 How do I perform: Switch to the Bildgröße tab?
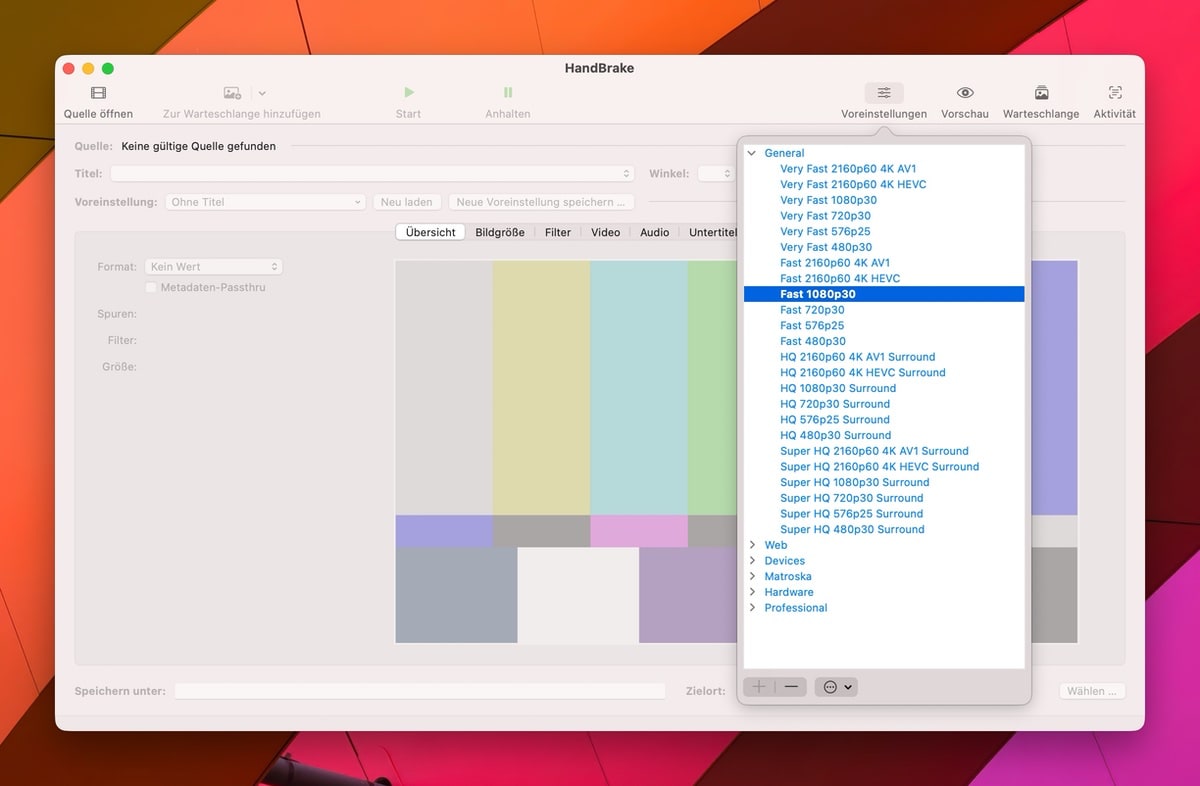499,232
